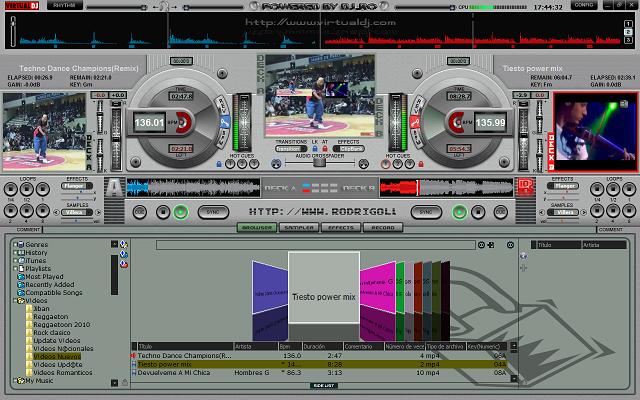640x400 pixels.
Task: Expand the Genres tree node
Action: coord(15,244)
